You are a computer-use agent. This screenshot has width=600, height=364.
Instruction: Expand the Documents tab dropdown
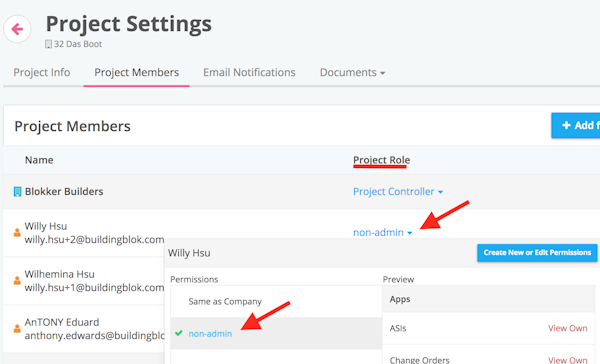pyautogui.click(x=352, y=72)
